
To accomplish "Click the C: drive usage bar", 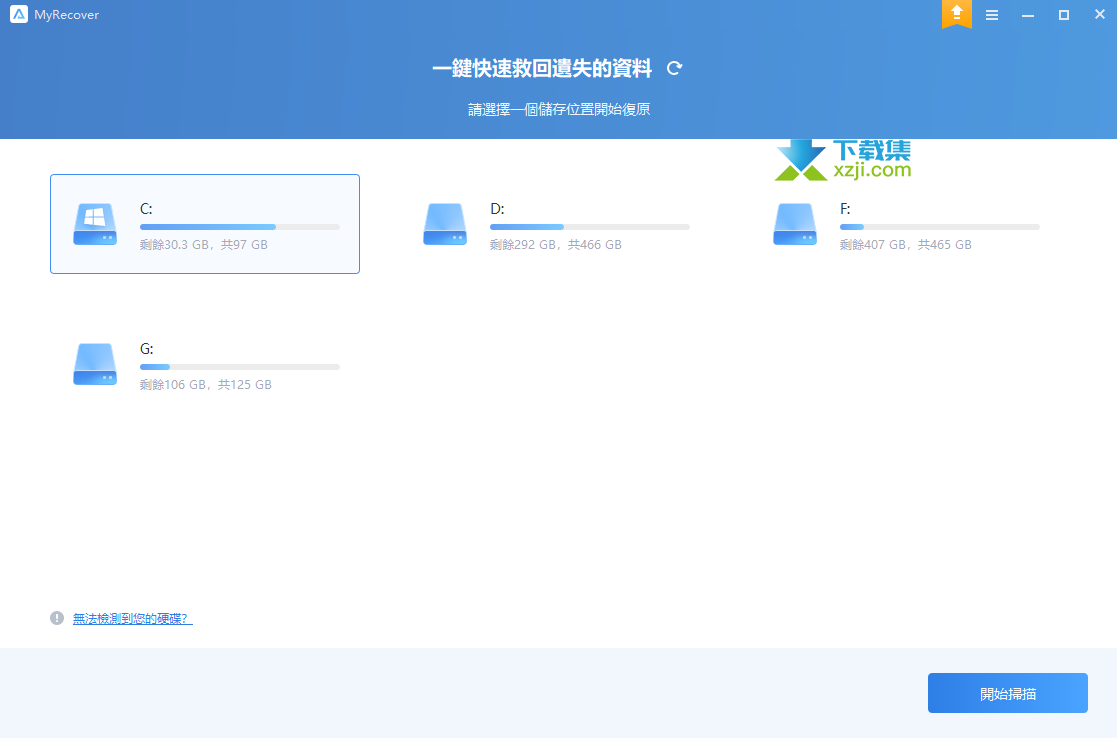I will click(240, 227).
